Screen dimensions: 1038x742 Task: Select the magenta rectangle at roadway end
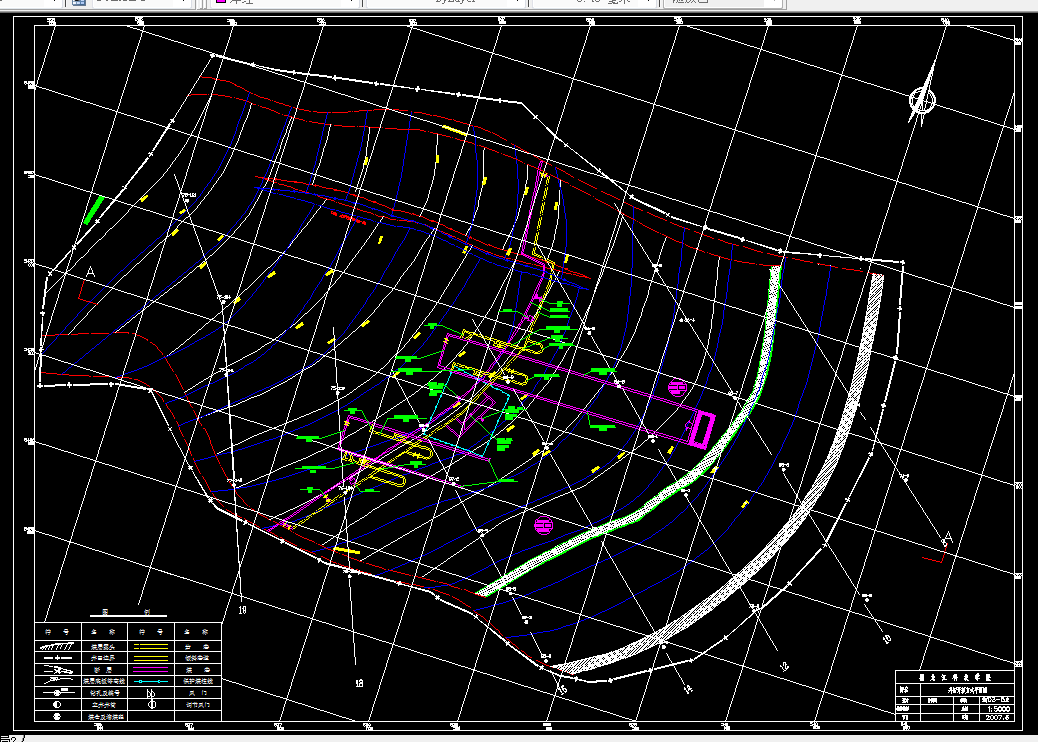[702, 429]
